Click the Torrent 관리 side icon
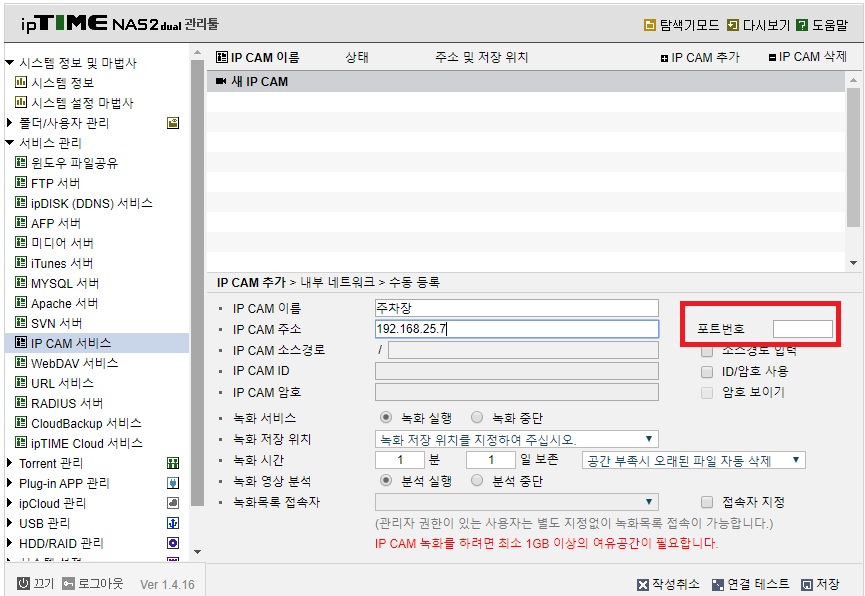This screenshot has width=865, height=596. tap(173, 463)
